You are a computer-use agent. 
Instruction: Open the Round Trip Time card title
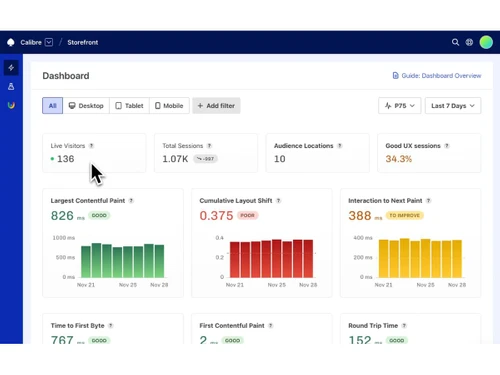point(373,326)
